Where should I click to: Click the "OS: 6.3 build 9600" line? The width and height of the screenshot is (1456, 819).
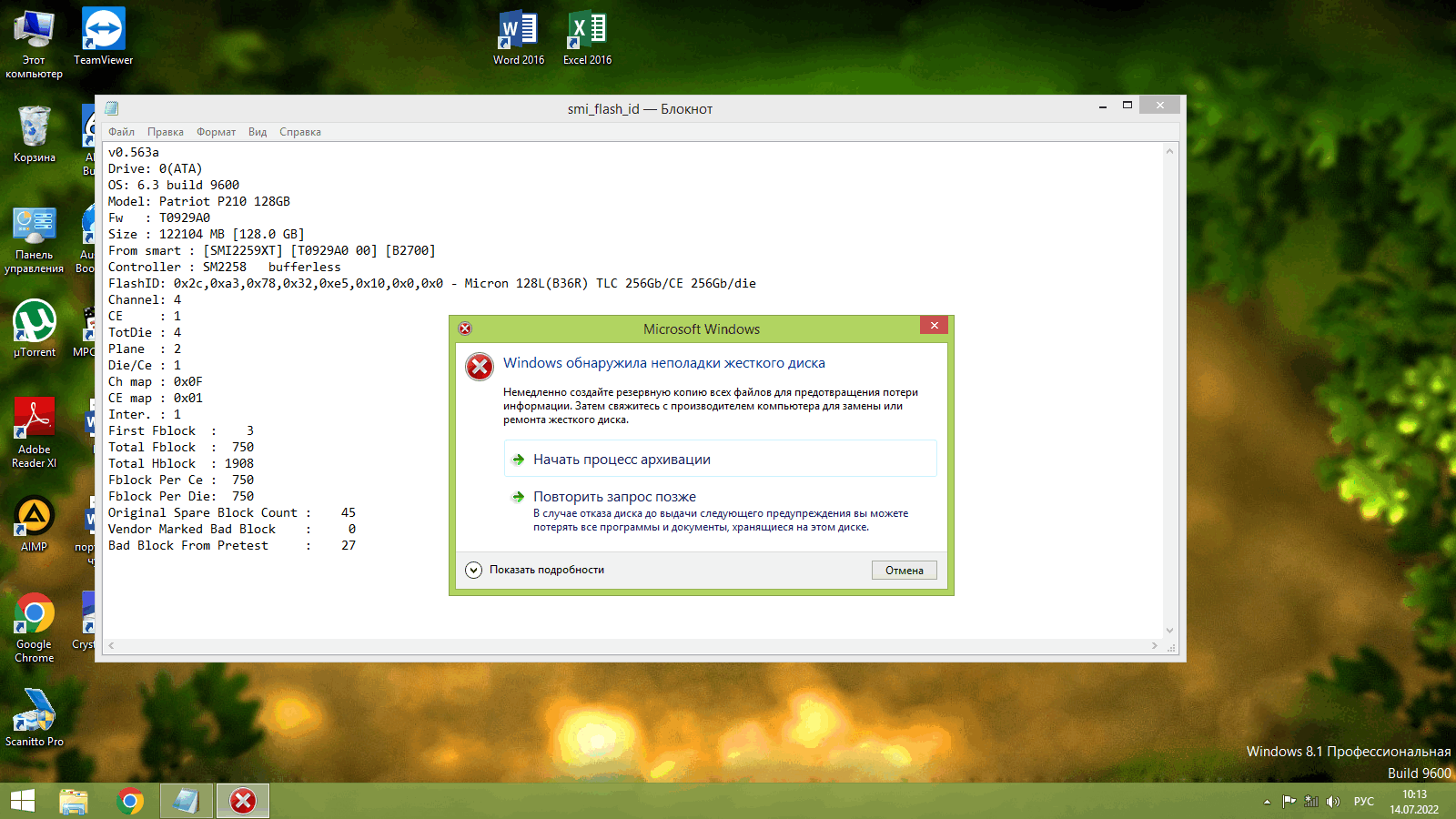174,185
